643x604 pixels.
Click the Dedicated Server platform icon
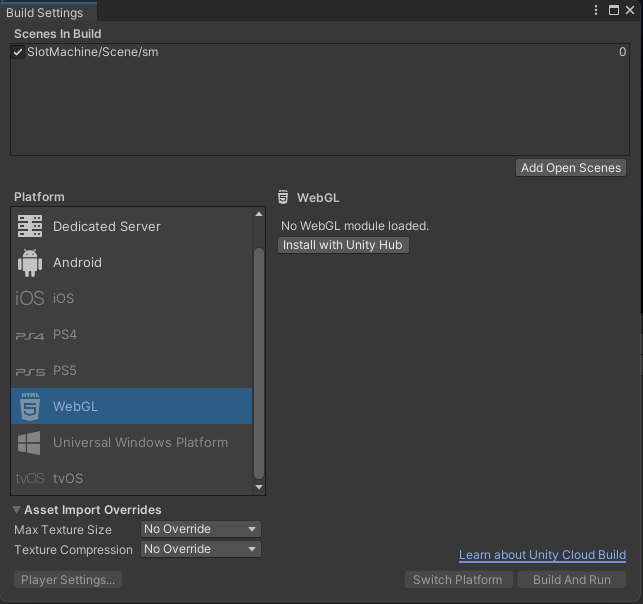click(x=30, y=226)
